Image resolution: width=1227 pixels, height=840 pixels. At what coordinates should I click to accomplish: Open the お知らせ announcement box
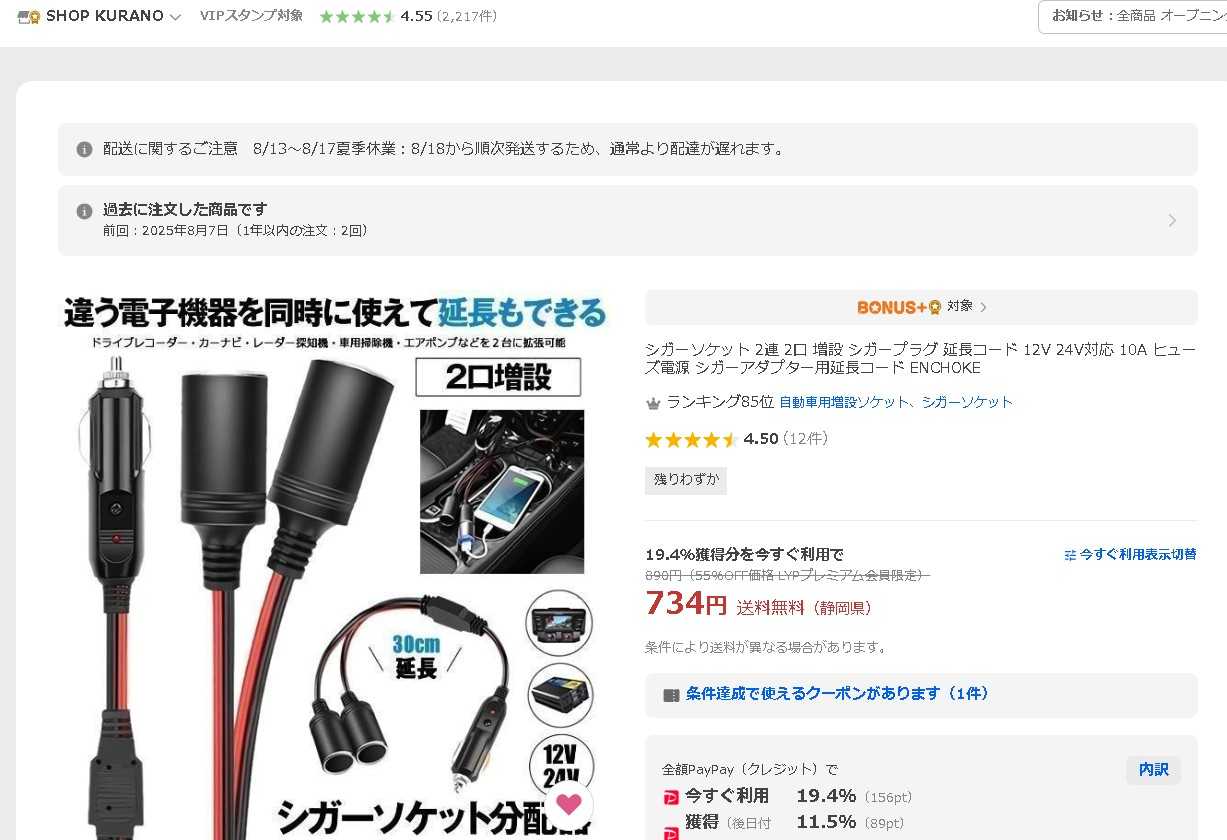[x=1132, y=17]
